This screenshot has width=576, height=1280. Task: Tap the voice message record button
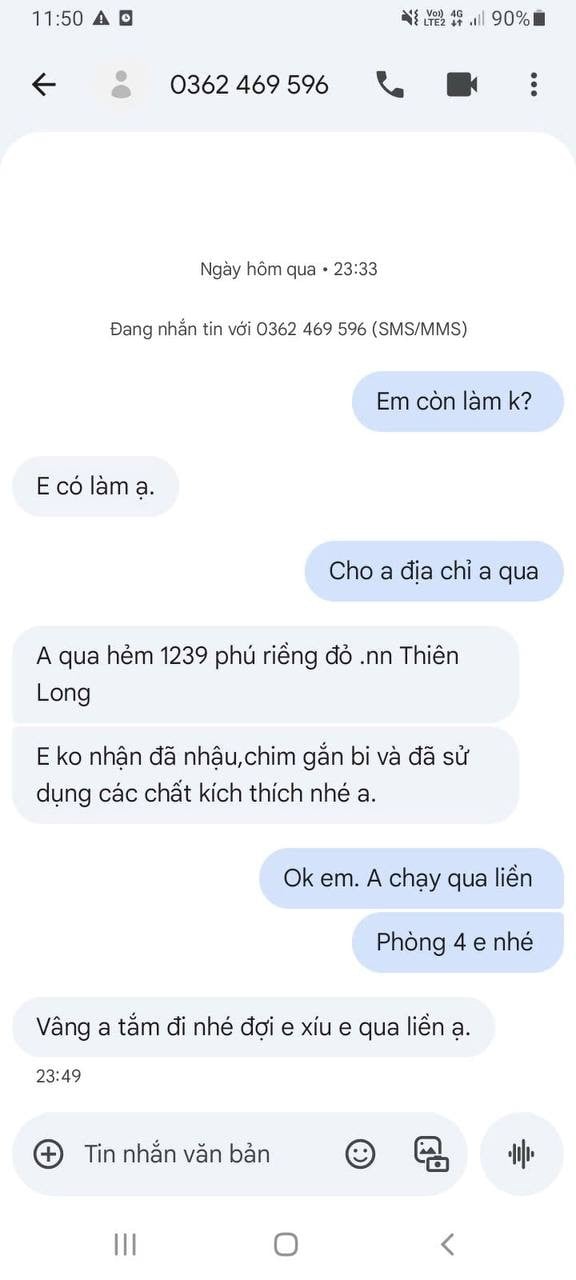point(521,1154)
